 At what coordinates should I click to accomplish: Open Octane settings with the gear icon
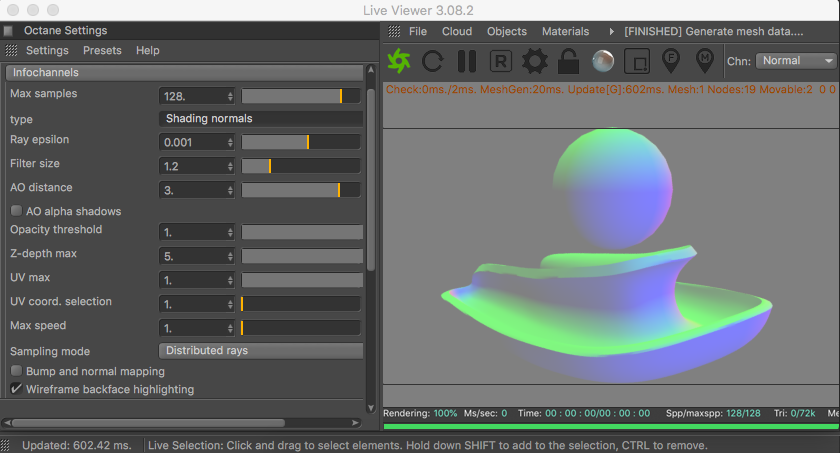535,61
